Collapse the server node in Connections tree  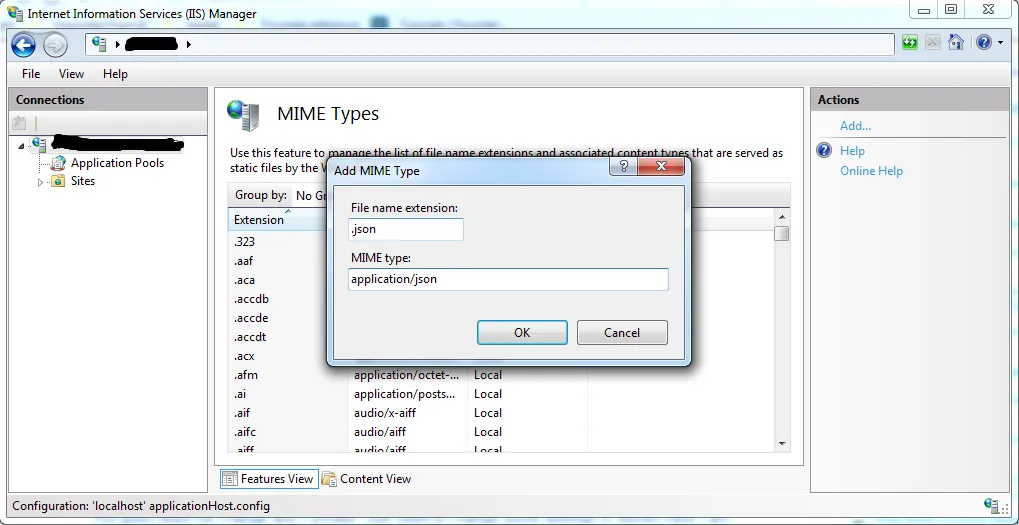pyautogui.click(x=21, y=146)
